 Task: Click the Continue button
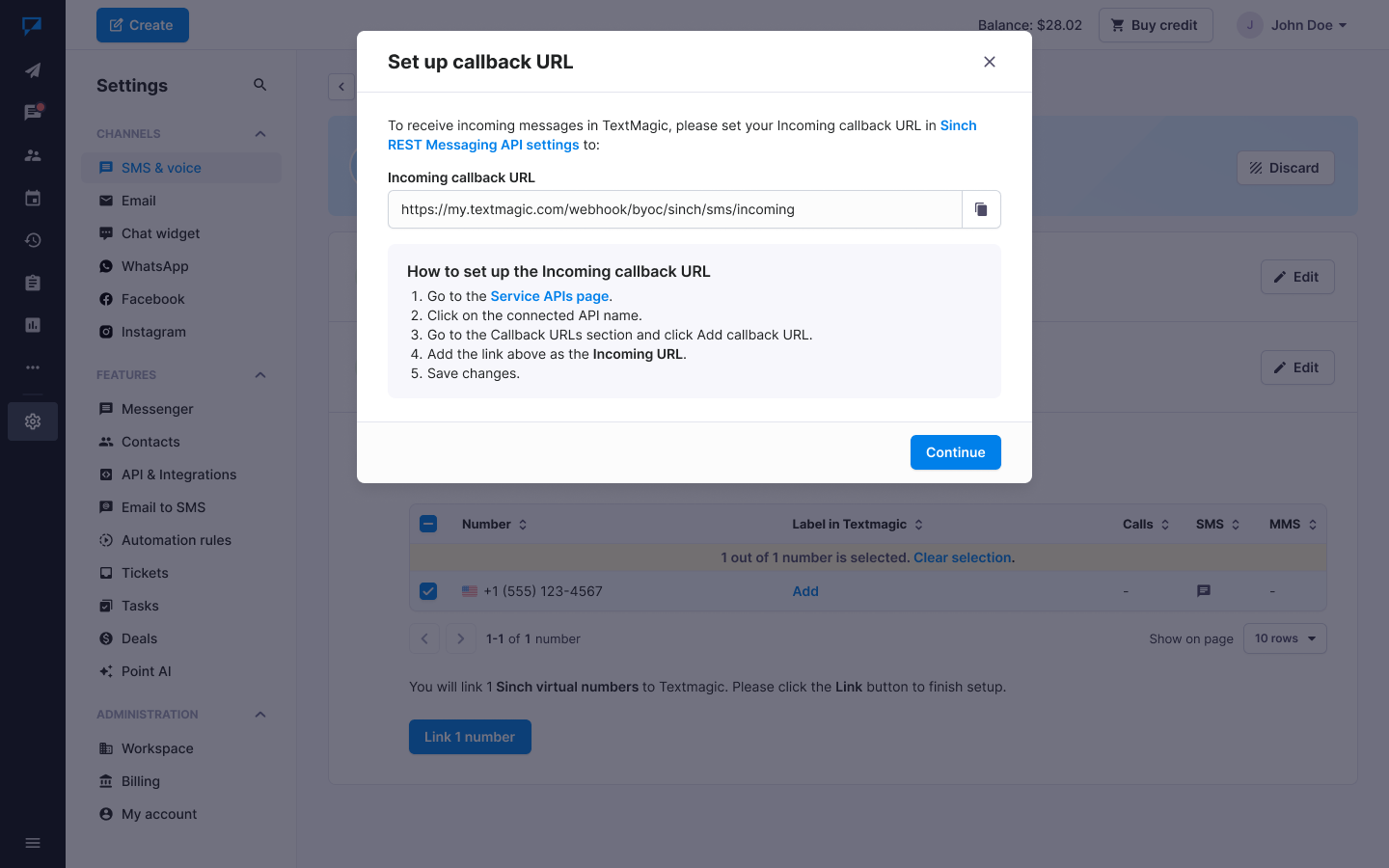click(955, 451)
